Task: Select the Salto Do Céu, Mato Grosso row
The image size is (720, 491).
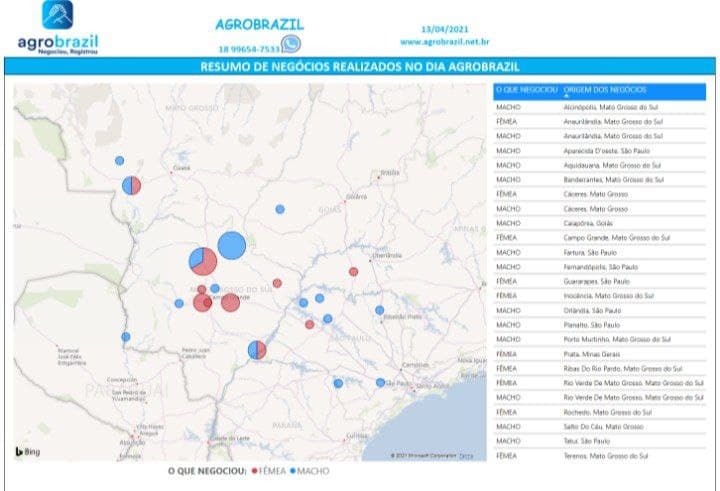Action: click(600, 427)
